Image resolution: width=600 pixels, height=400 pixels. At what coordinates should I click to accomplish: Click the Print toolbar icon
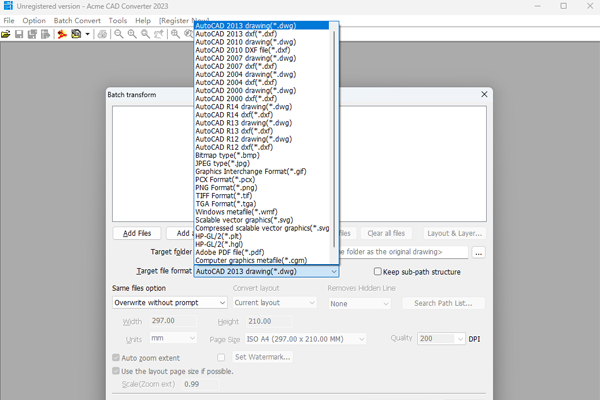pos(102,34)
